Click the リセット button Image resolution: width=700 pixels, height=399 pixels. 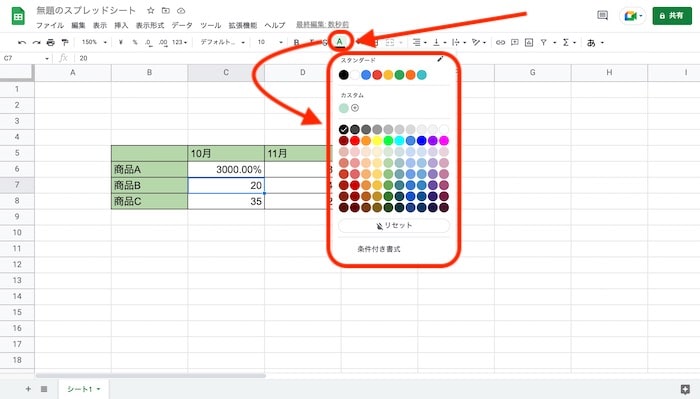point(394,225)
